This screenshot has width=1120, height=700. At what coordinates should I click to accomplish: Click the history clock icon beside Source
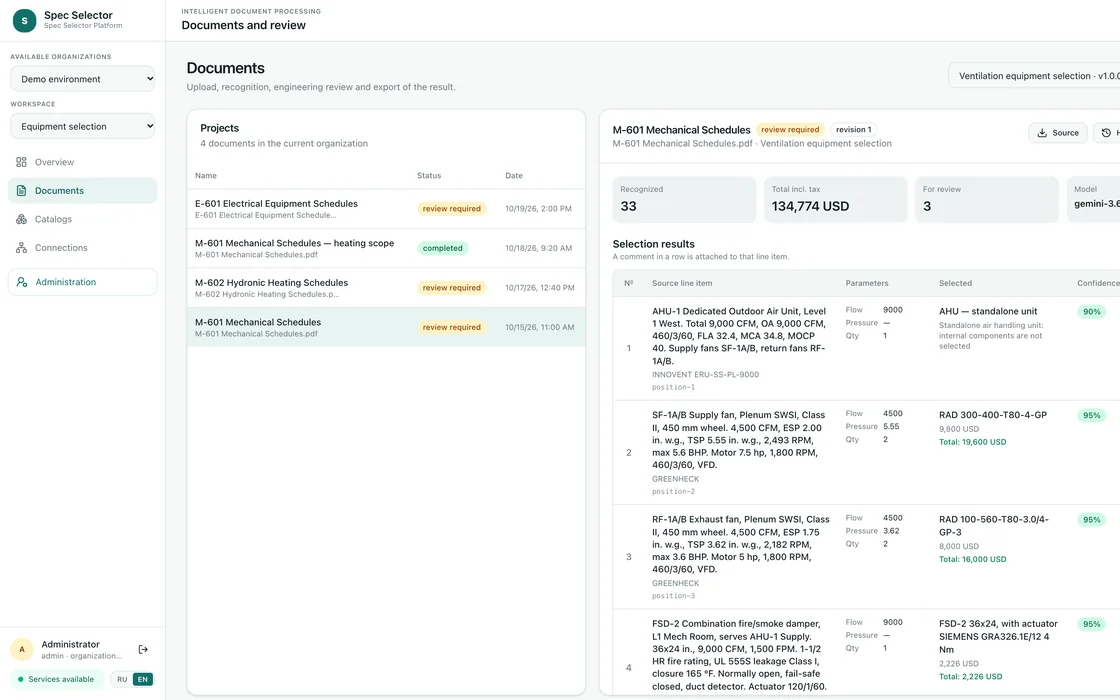pos(1106,133)
